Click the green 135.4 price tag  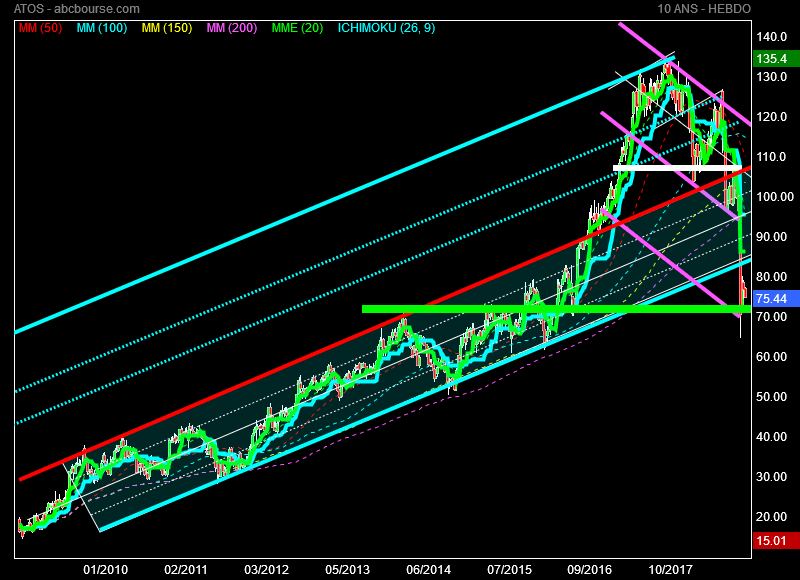776,59
